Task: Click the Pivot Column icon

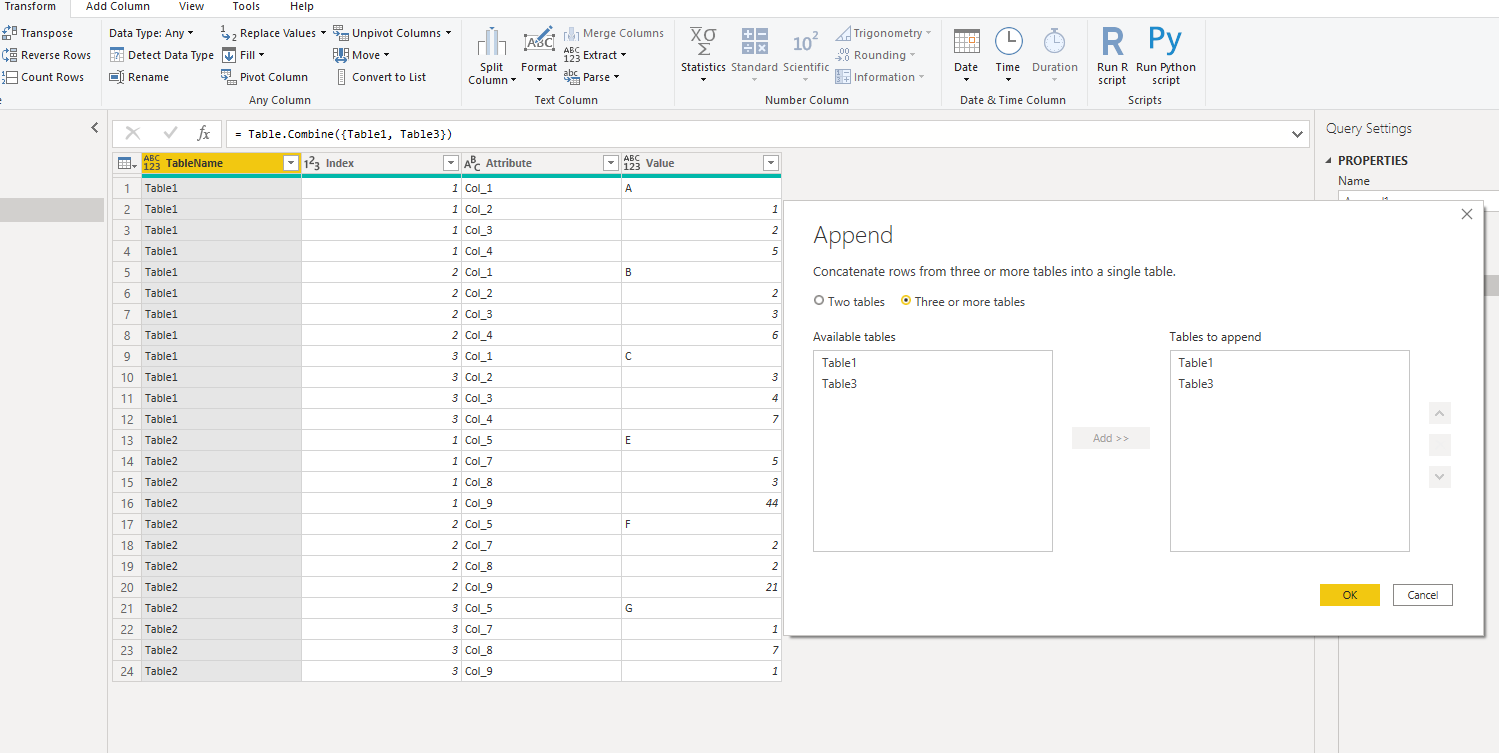Action: tap(229, 77)
